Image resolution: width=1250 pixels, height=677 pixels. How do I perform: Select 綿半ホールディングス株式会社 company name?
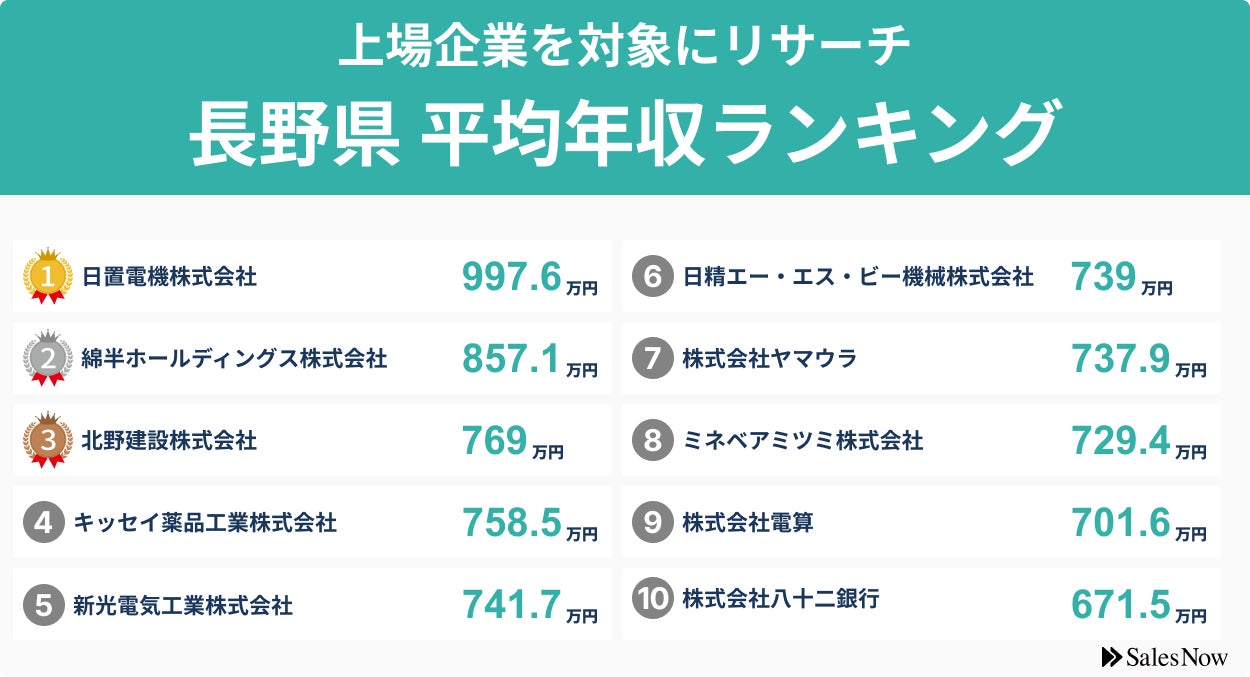[x=234, y=358]
